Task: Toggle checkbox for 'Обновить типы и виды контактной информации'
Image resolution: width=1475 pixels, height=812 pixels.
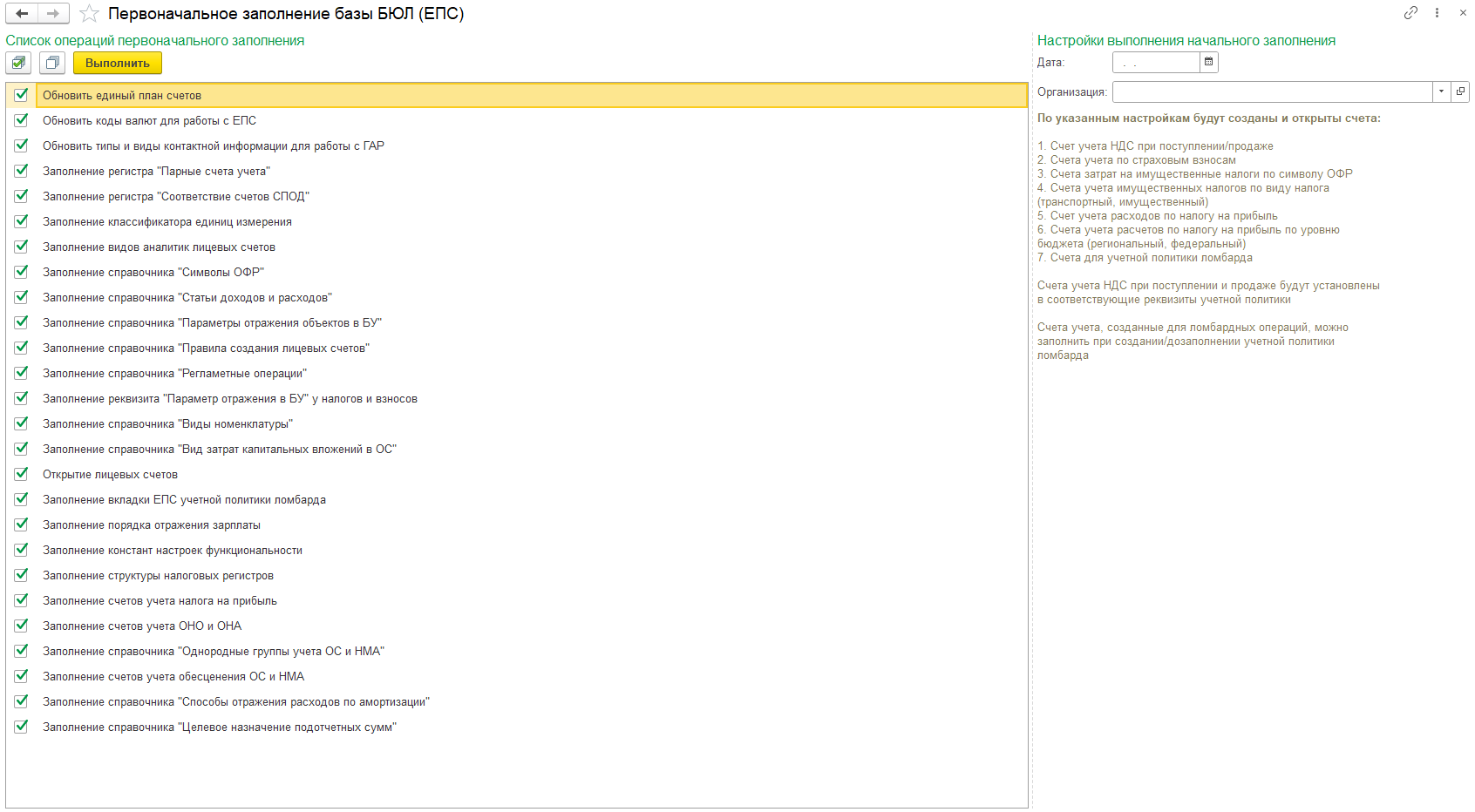Action: 21,145
